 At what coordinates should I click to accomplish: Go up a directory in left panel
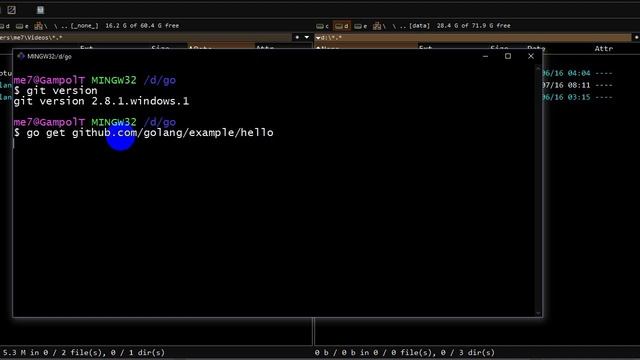point(64,26)
